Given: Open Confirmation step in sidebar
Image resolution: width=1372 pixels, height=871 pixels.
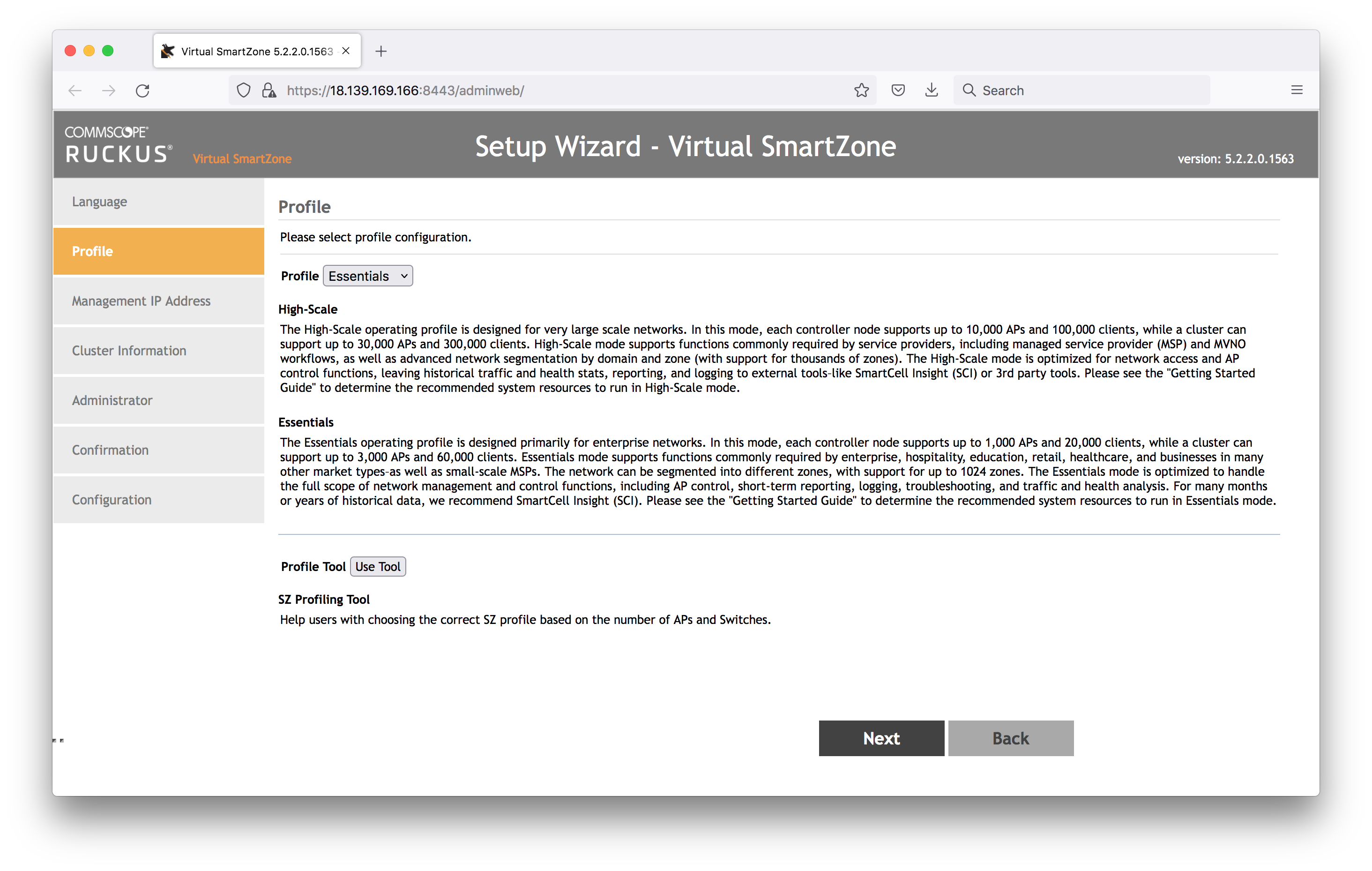Looking at the screenshot, I should [x=159, y=450].
